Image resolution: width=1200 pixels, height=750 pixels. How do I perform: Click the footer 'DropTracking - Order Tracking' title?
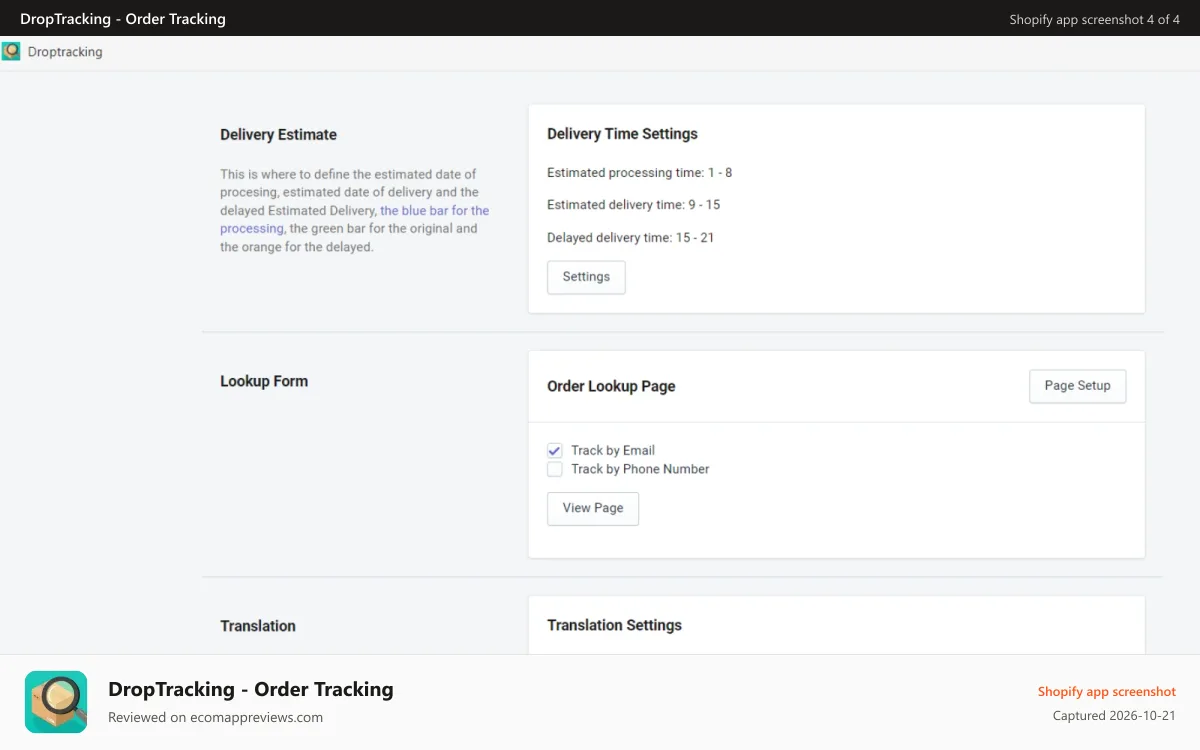[251, 689]
